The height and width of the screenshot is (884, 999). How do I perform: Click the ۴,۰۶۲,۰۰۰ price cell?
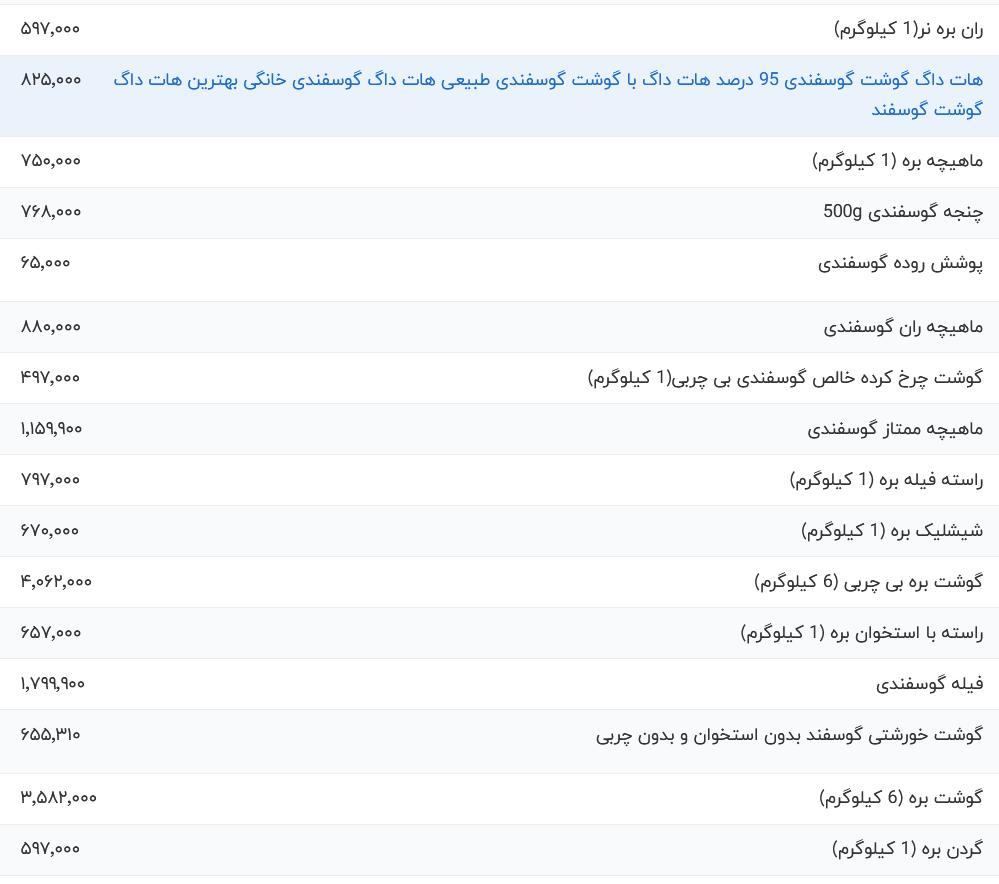point(56,581)
